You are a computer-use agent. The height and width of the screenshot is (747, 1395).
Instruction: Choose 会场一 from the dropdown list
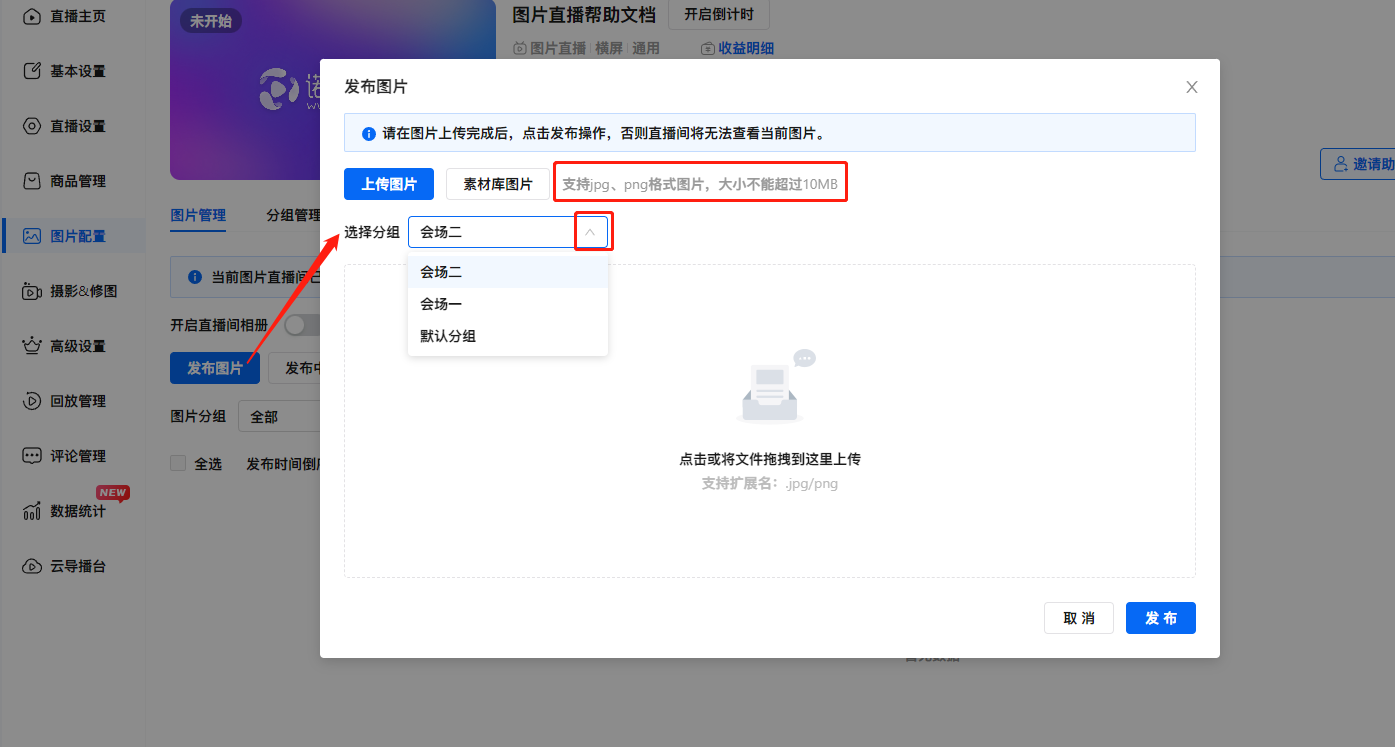[x=508, y=304]
